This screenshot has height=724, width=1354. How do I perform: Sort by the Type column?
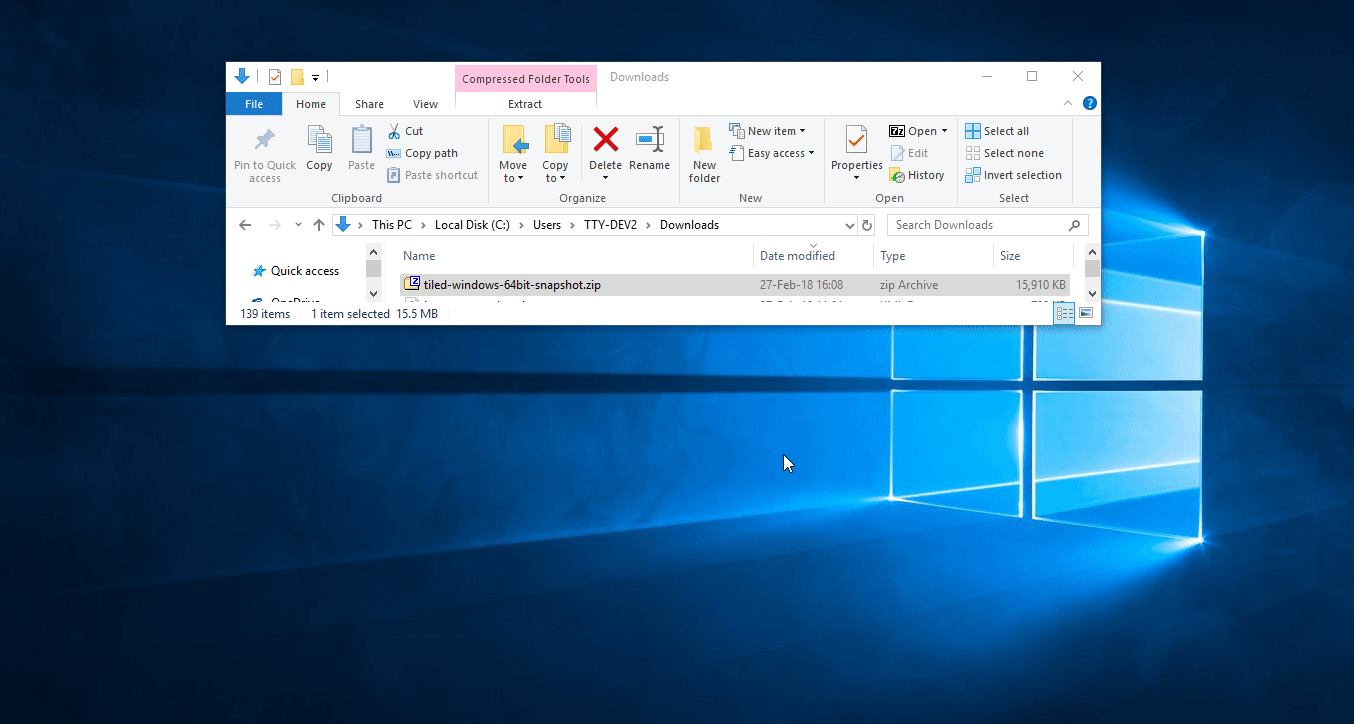click(933, 256)
